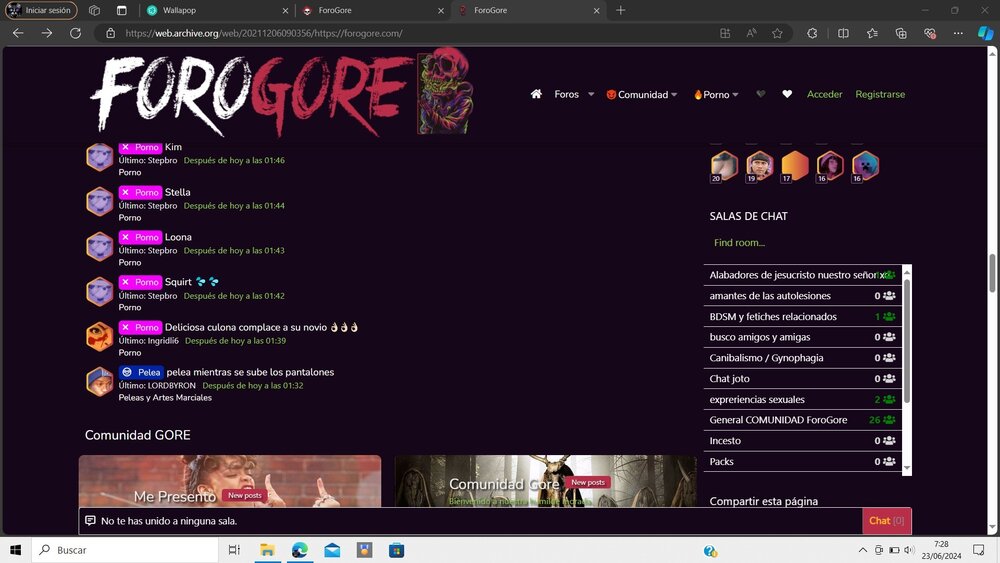Click the Pelea tag label
The height and width of the screenshot is (563, 1000).
(141, 372)
